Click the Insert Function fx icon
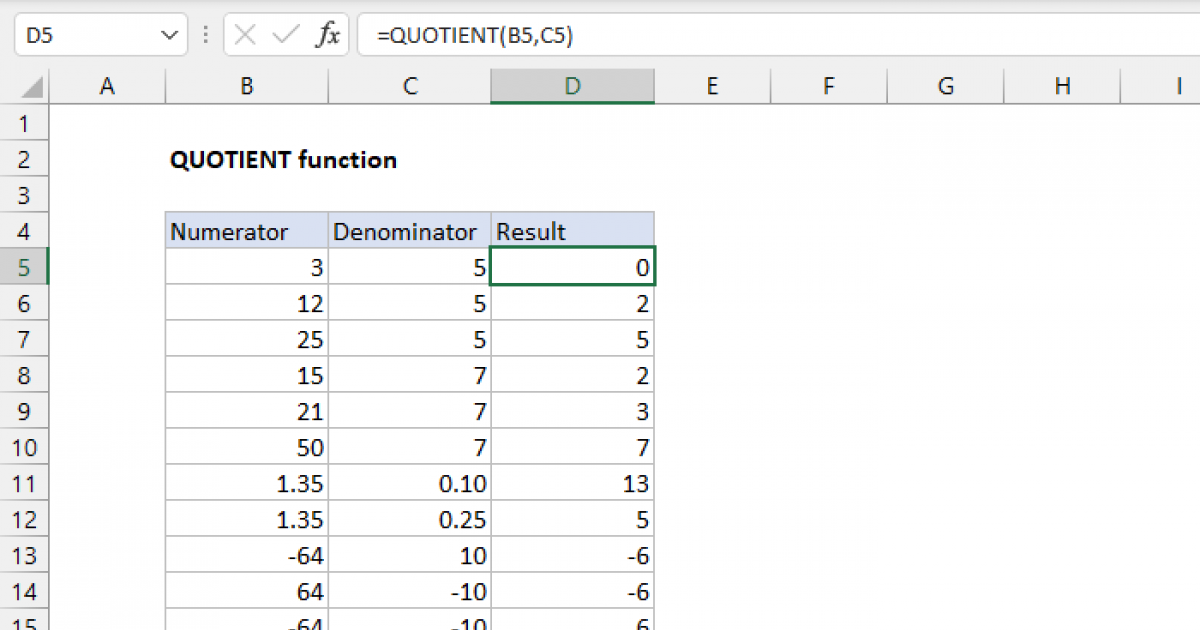 327,36
